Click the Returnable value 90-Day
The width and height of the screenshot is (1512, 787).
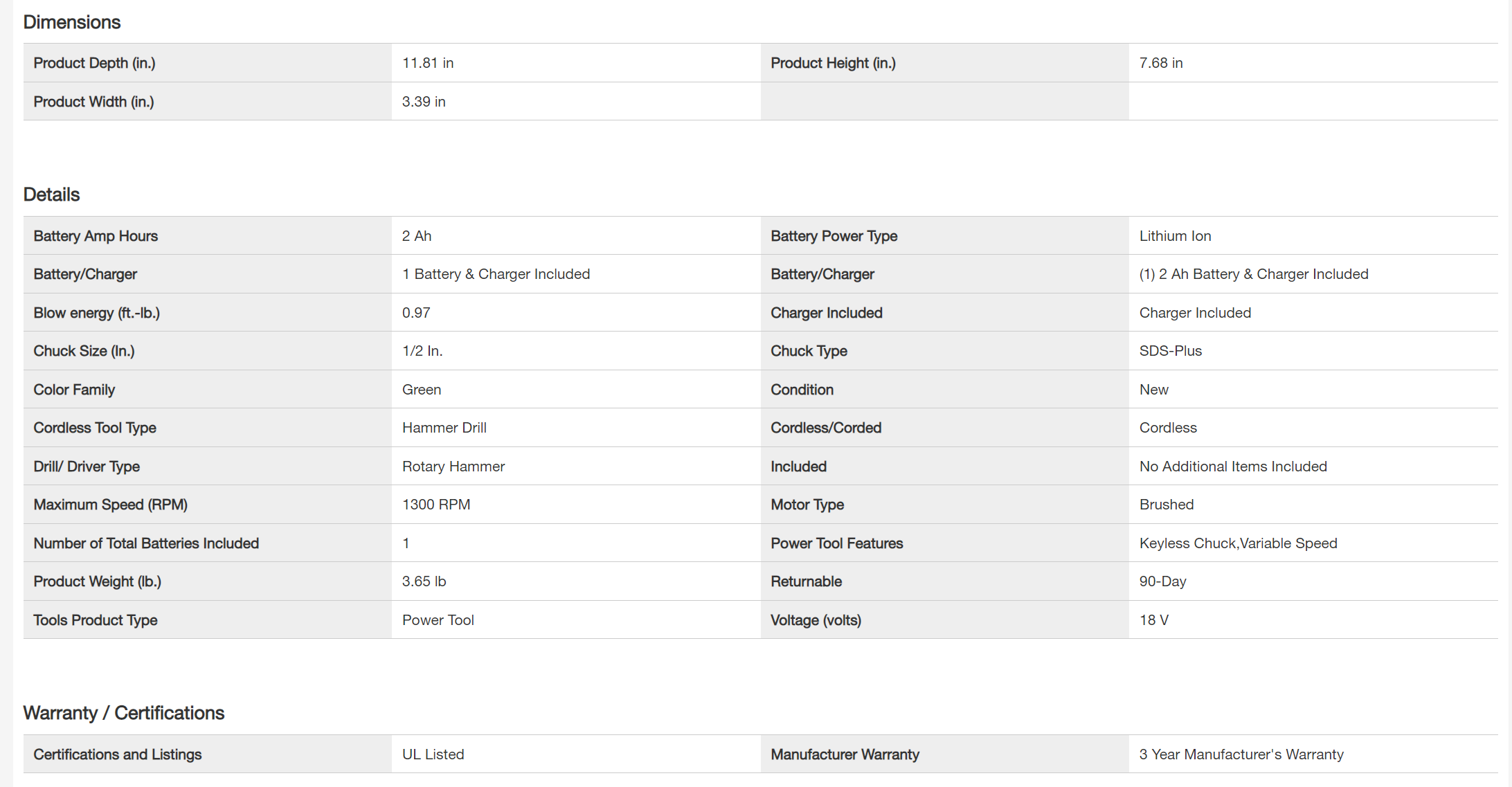point(1162,581)
